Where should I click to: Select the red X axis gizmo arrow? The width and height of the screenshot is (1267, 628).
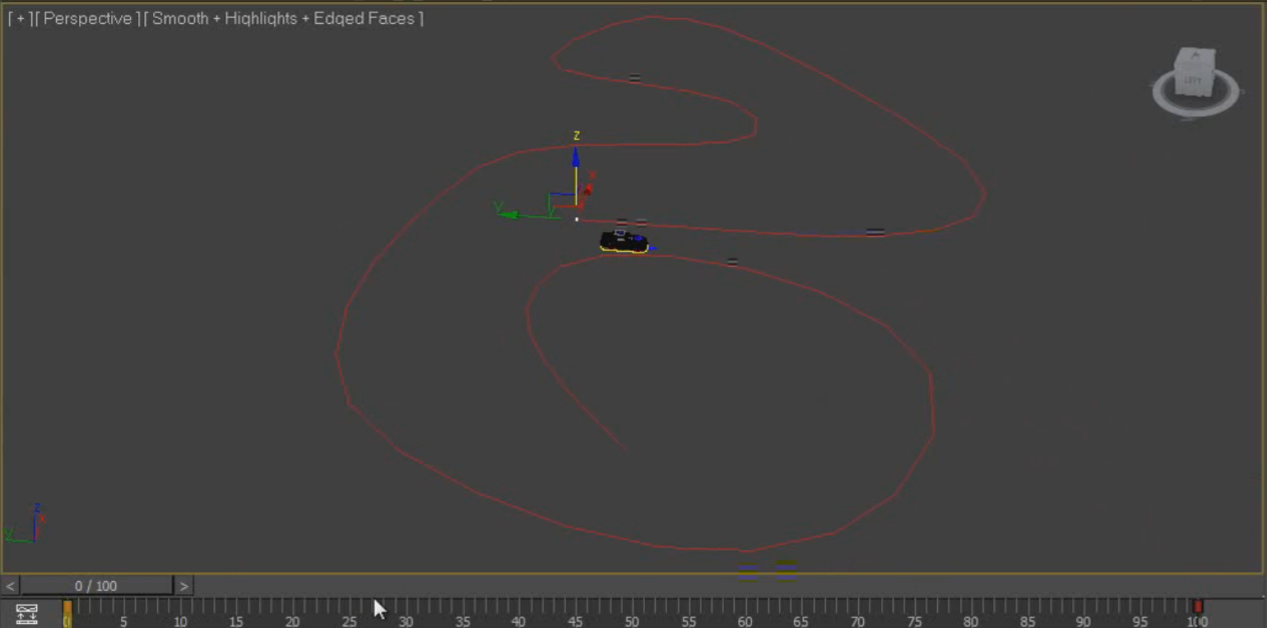click(x=588, y=185)
